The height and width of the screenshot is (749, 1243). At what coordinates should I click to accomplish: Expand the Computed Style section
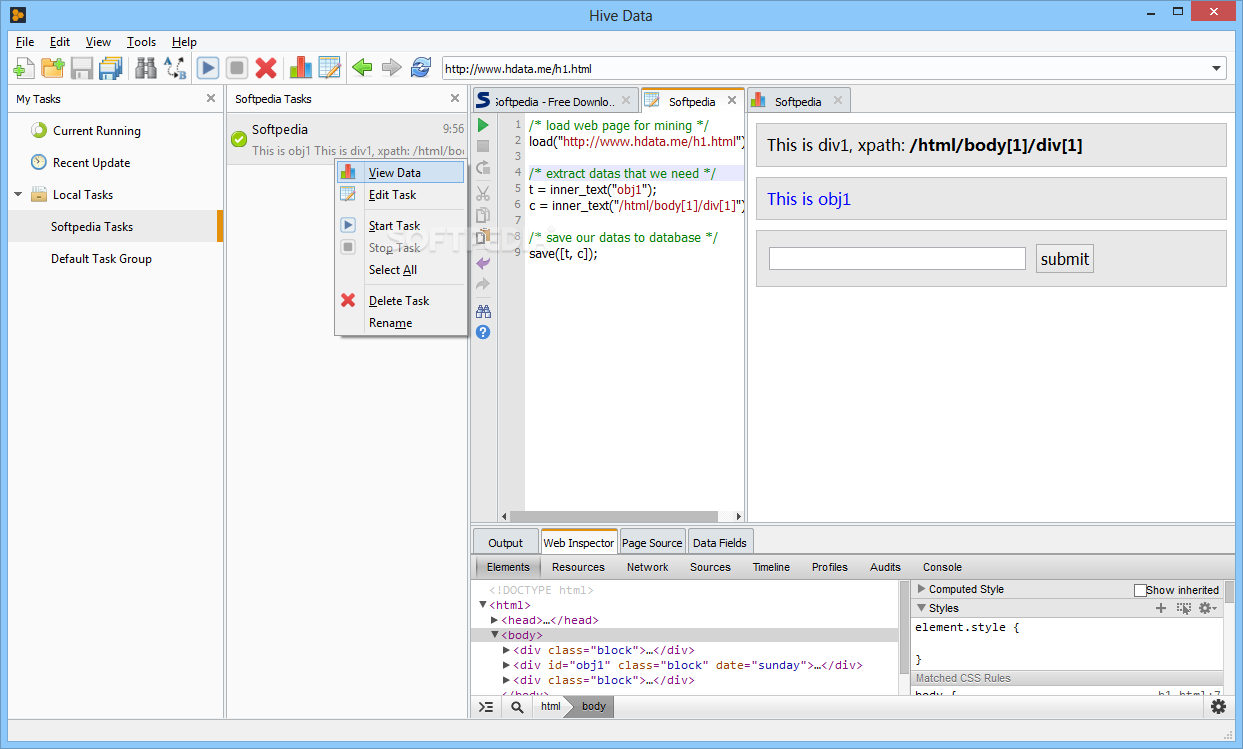[x=922, y=589]
